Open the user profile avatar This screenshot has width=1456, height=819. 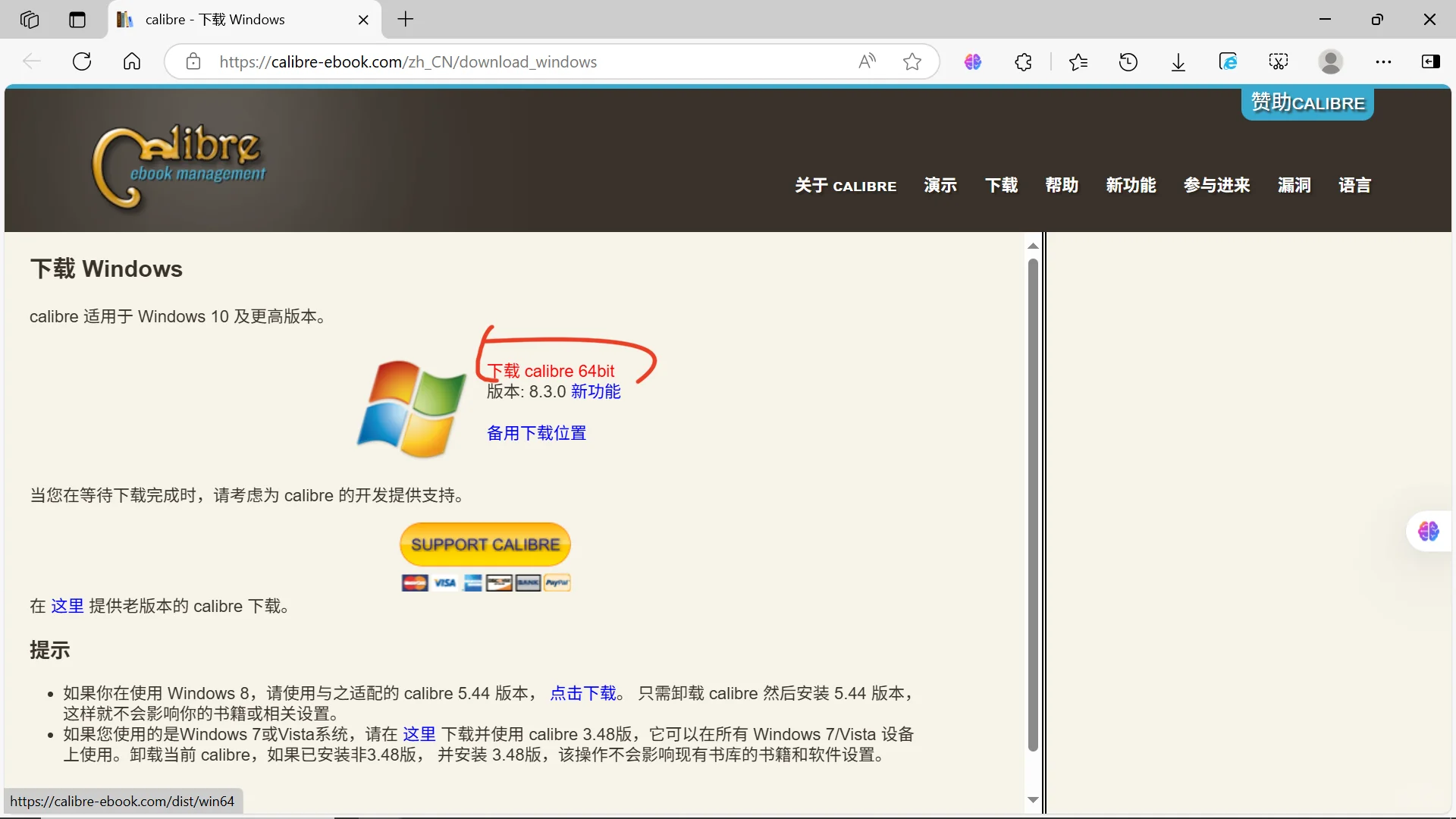(x=1330, y=61)
